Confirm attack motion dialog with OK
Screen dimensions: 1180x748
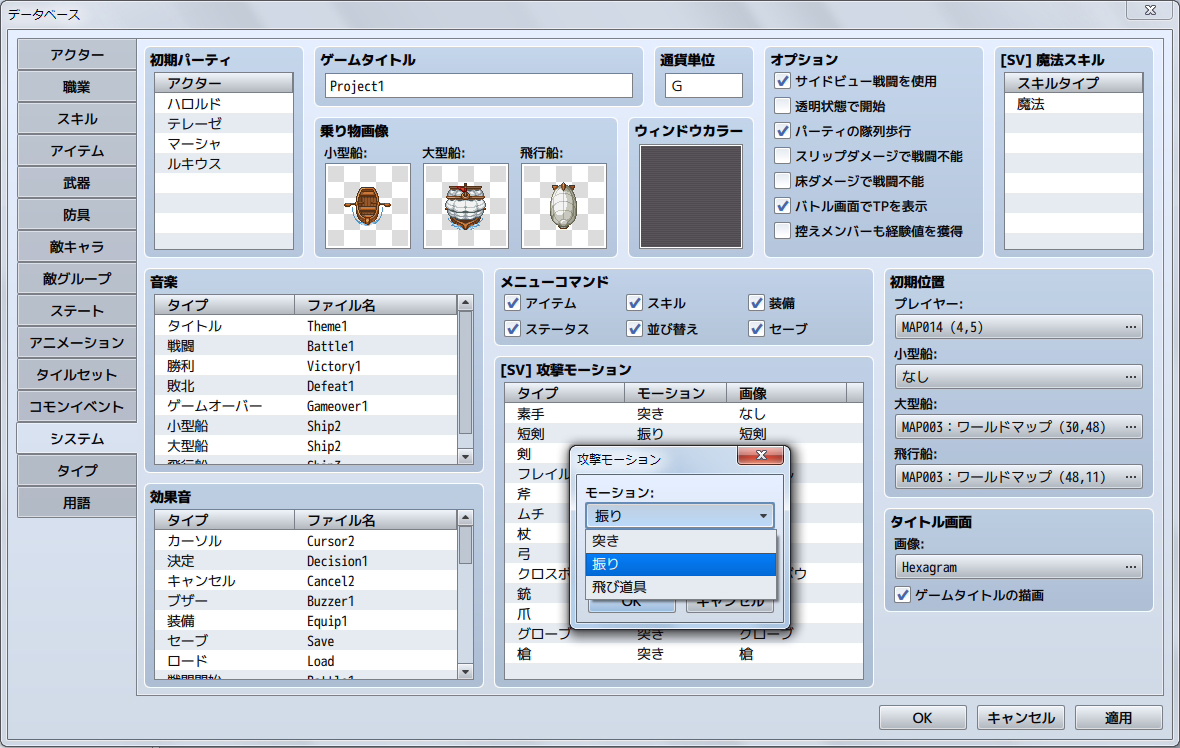click(x=634, y=605)
